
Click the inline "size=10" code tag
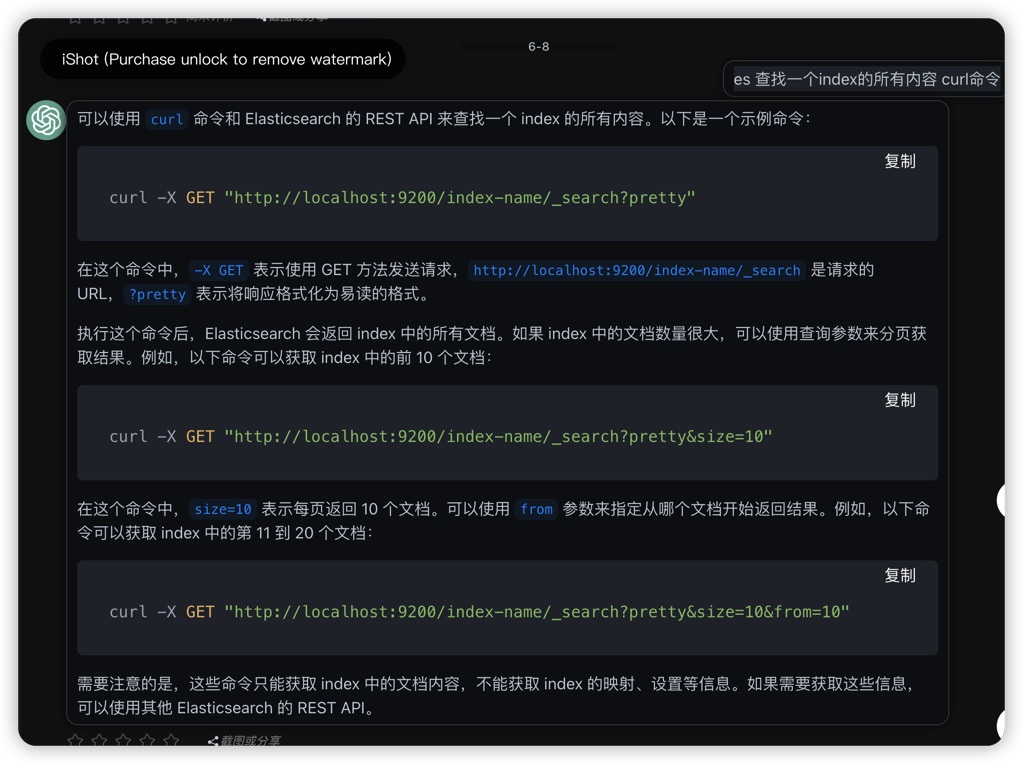click(222, 509)
